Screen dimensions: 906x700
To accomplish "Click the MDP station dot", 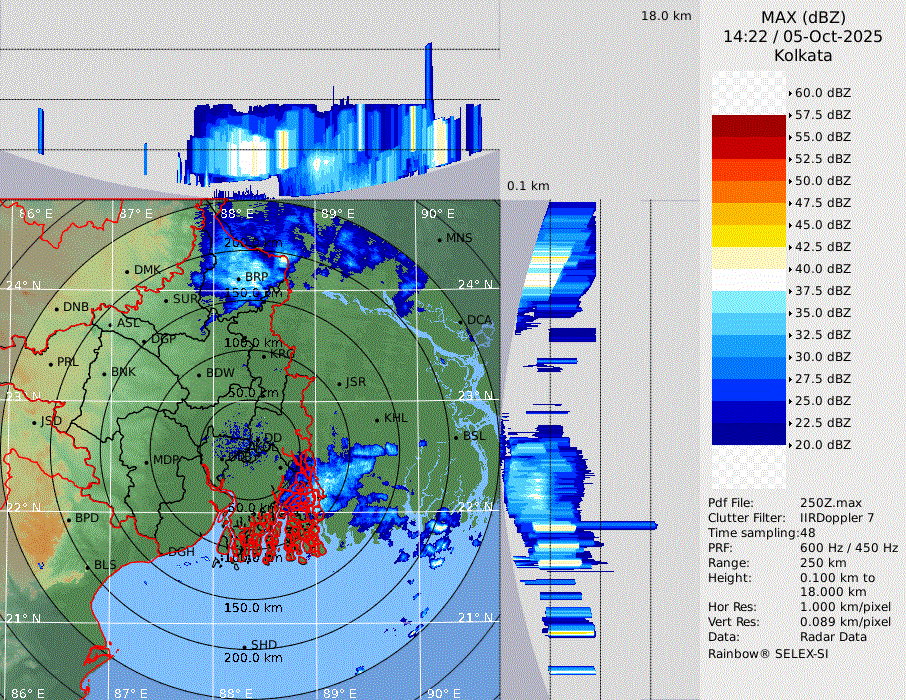I will [146, 461].
